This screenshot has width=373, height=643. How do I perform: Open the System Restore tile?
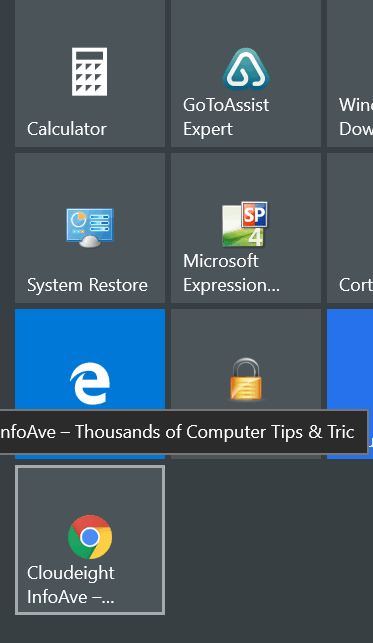[x=90, y=228]
